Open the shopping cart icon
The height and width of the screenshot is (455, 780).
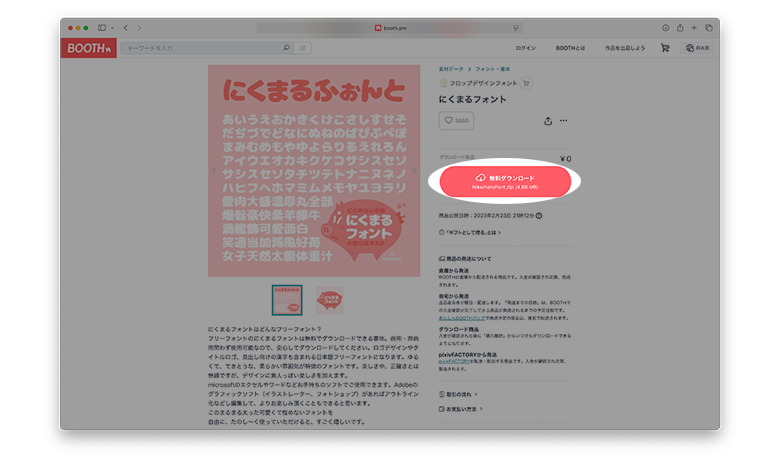(665, 48)
